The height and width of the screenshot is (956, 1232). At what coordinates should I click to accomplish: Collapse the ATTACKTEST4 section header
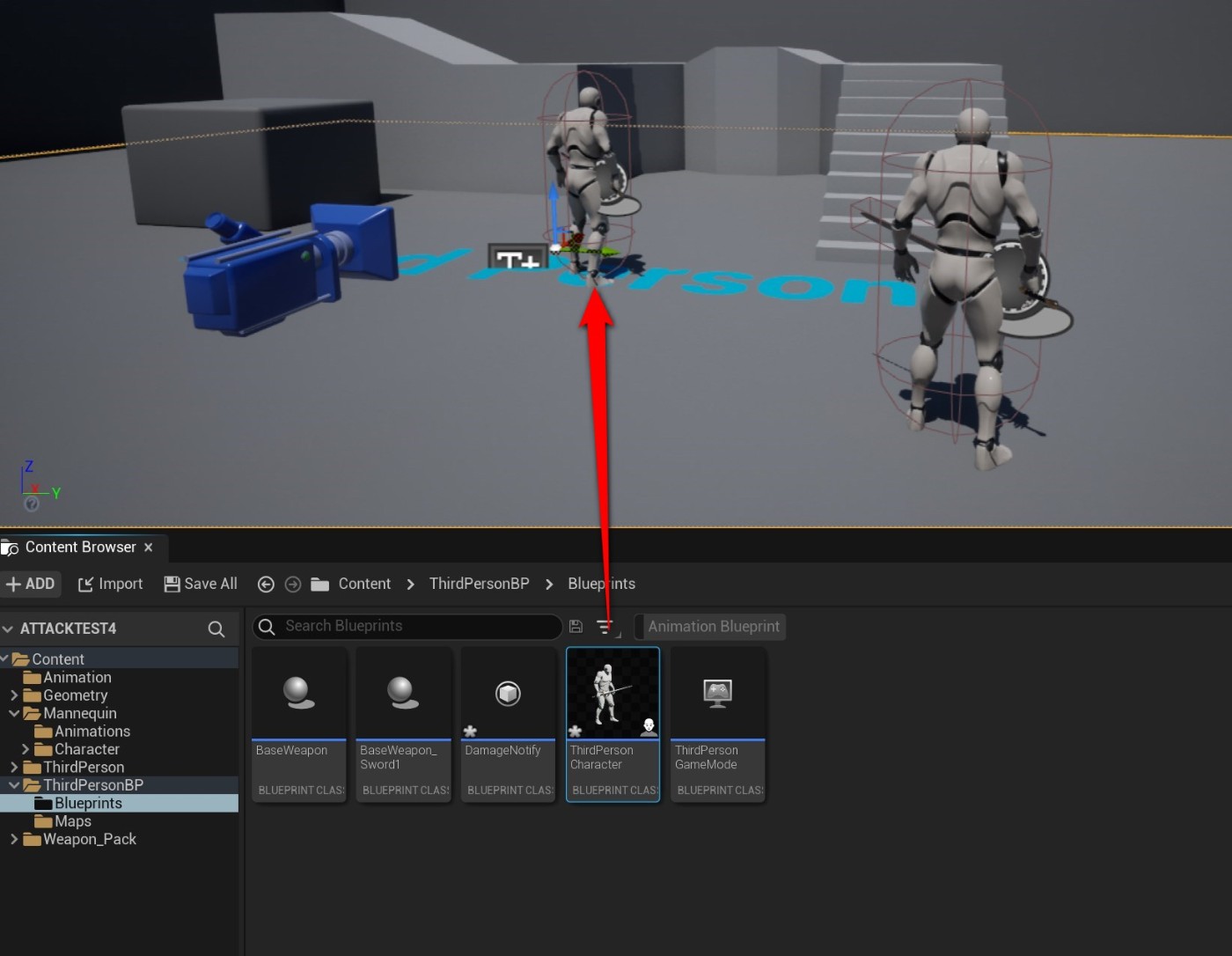tap(7, 628)
